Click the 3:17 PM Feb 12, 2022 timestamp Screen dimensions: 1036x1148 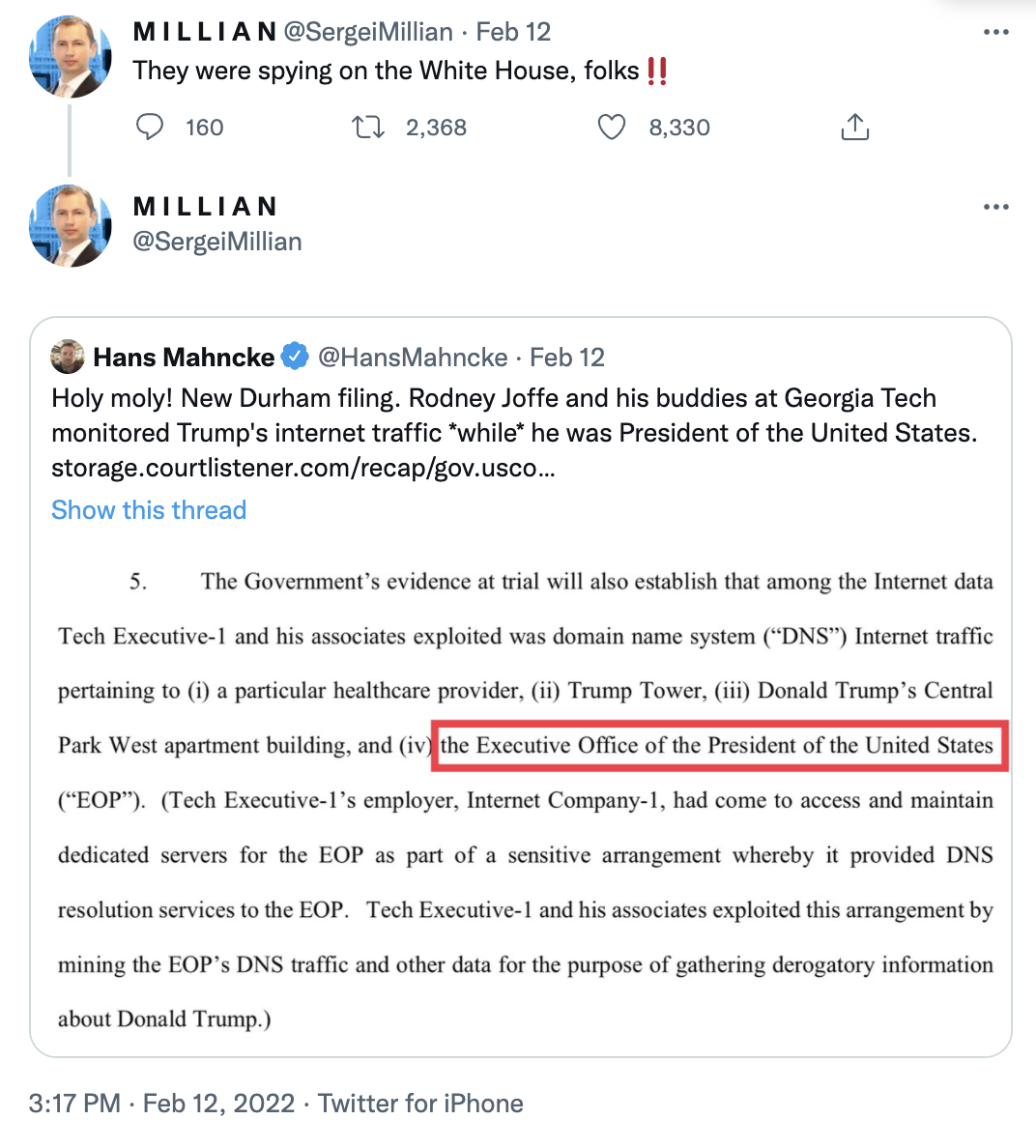161,1104
